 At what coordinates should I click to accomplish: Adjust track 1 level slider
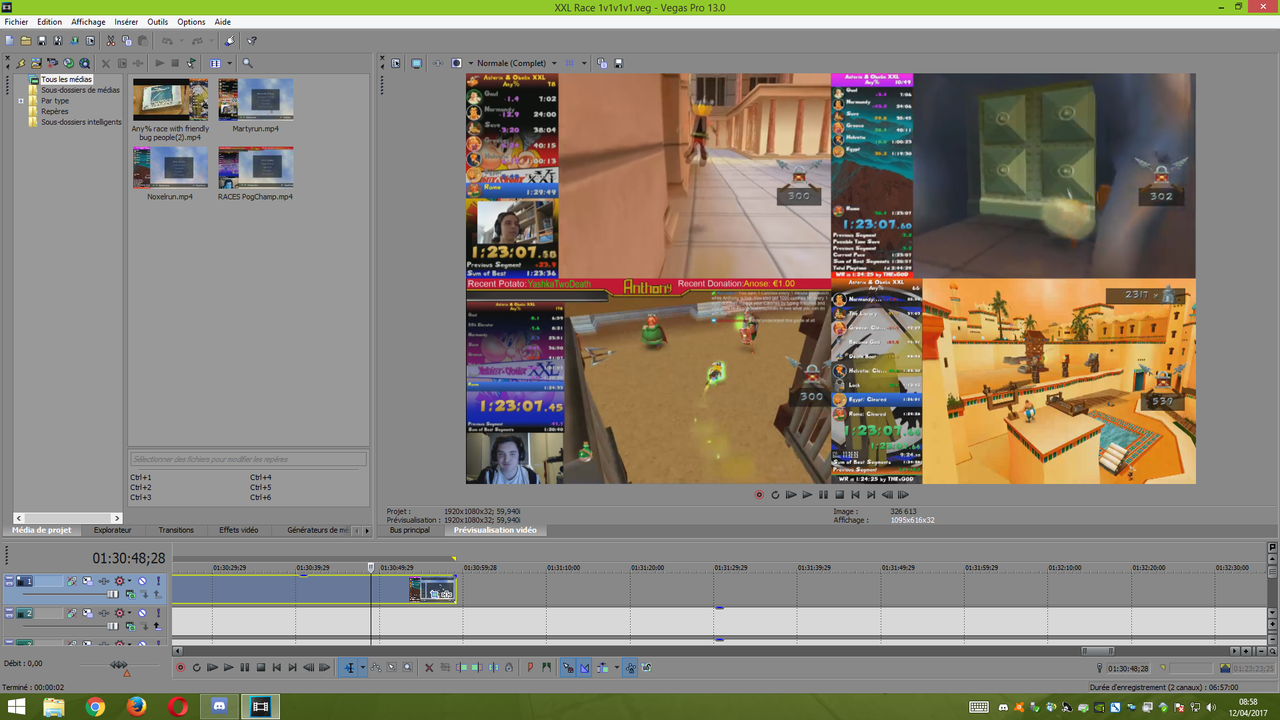pyautogui.click(x=113, y=594)
